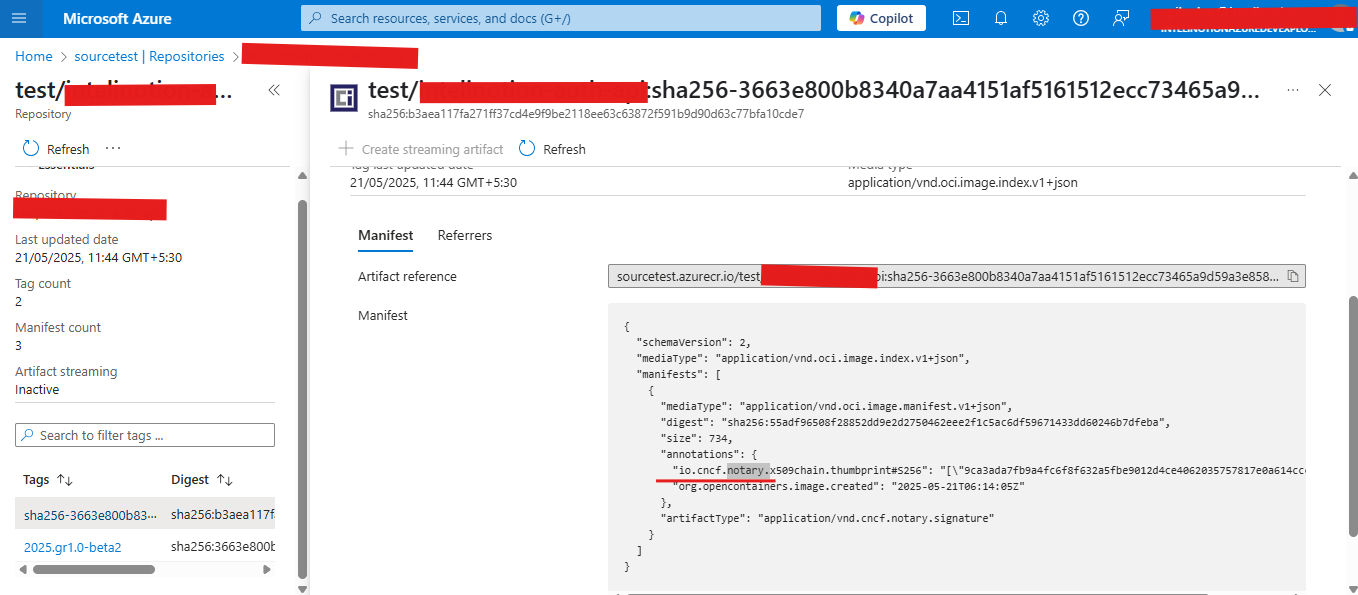
Task: Click the Microsoft Azure title
Action: pyautogui.click(x=117, y=18)
